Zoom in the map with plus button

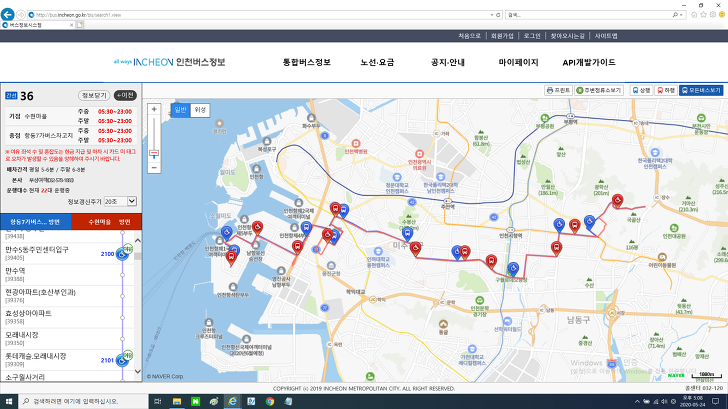(154, 109)
